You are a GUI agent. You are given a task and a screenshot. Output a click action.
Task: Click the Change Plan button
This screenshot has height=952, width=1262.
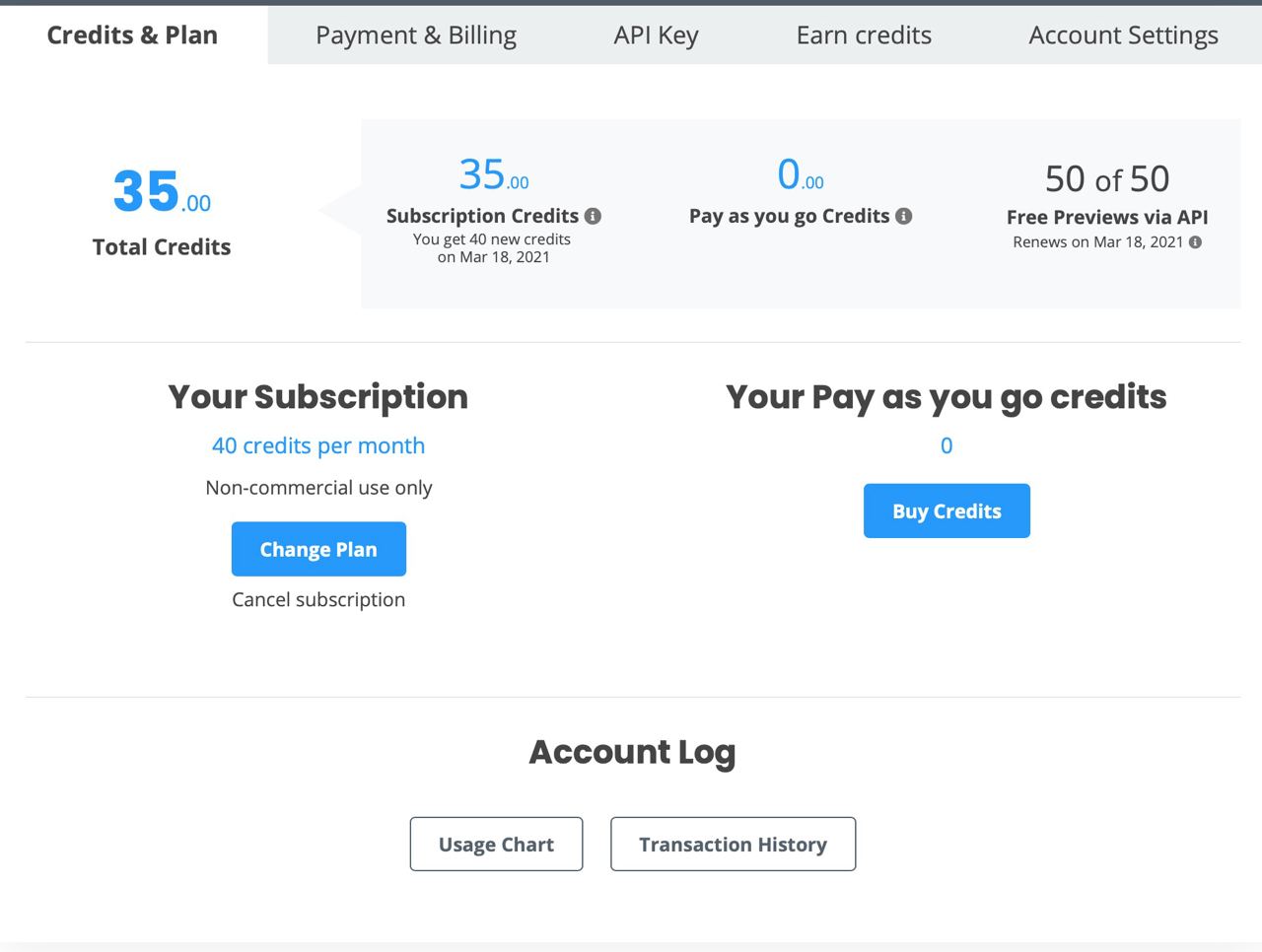318,549
